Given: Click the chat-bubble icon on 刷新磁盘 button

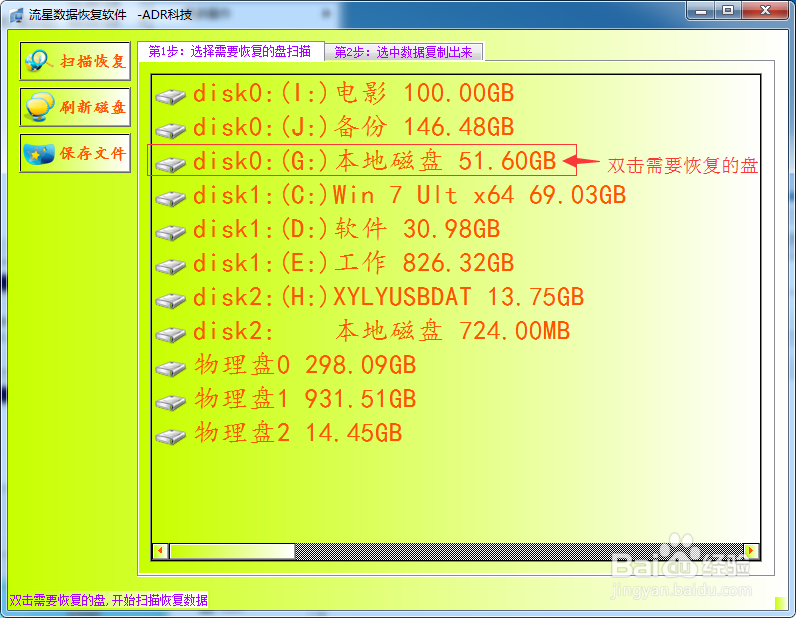Looking at the screenshot, I should tap(40, 107).
